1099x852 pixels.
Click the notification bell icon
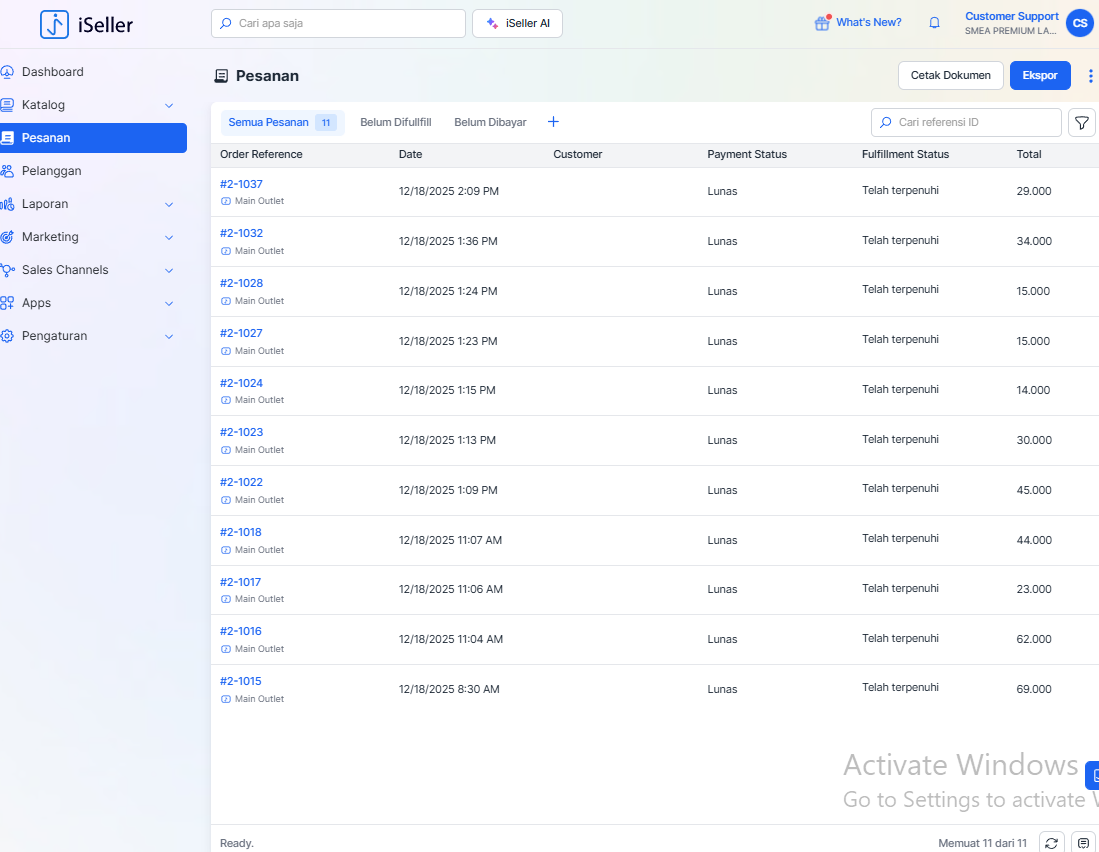click(935, 23)
